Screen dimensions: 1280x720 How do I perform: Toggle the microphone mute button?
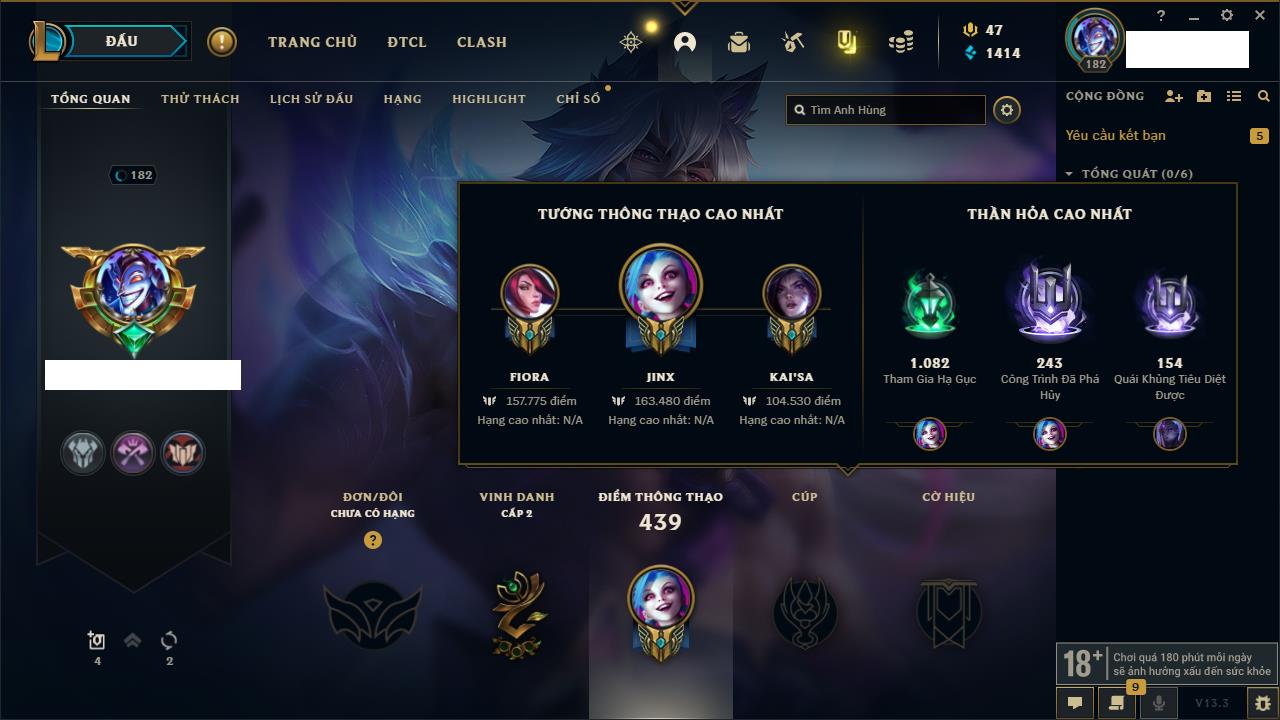click(1159, 703)
